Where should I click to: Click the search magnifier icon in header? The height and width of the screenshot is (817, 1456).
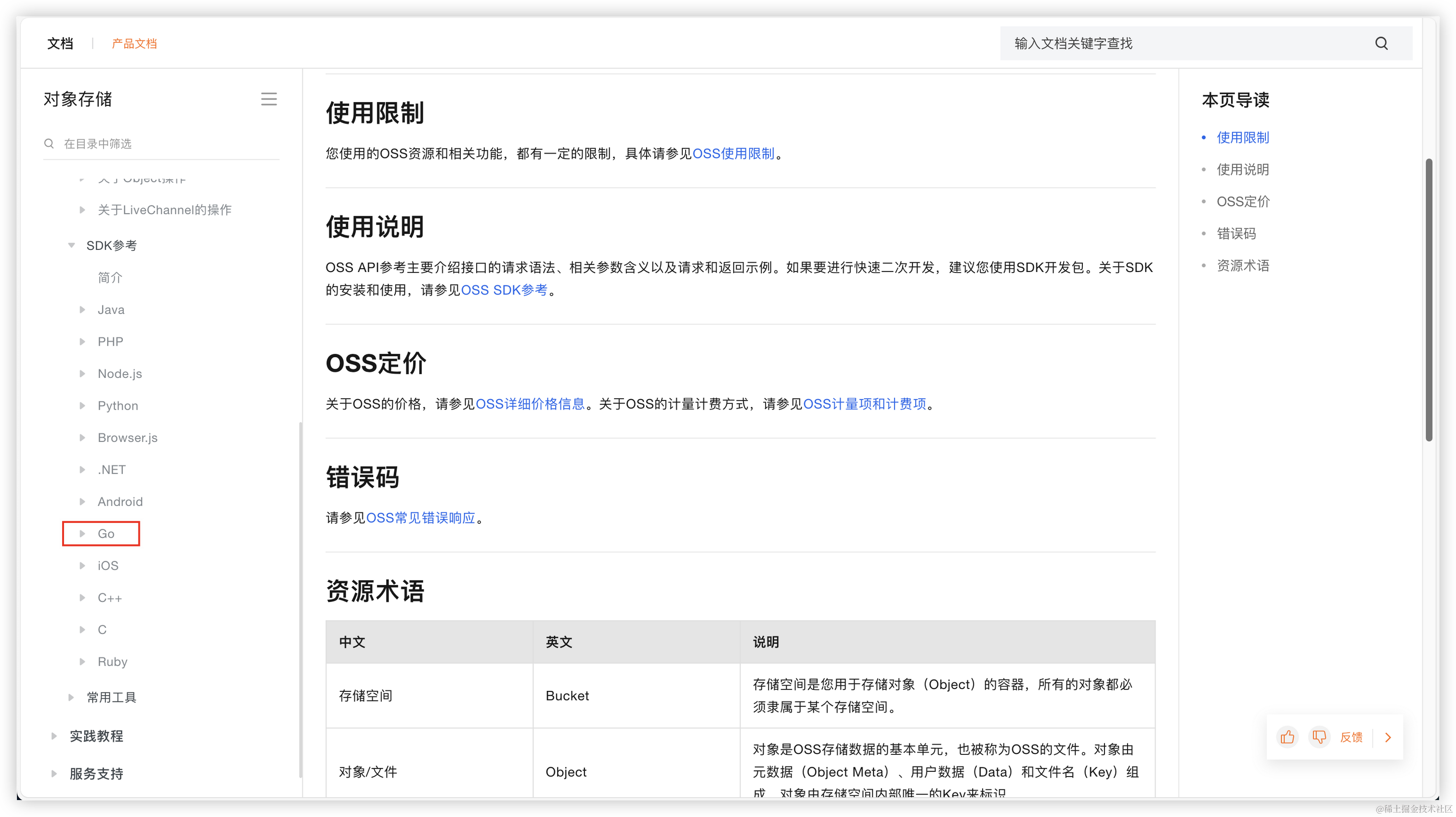[x=1381, y=43]
